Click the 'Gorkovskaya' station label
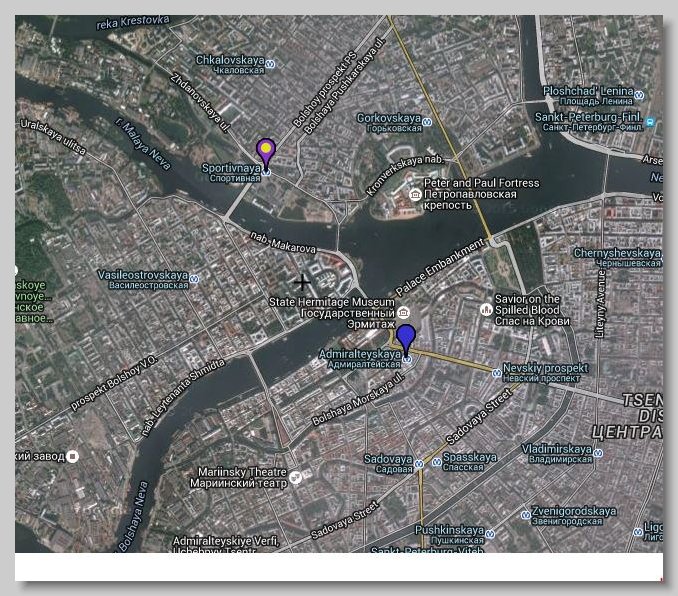Image resolution: width=678 pixels, height=596 pixels. click(389, 118)
